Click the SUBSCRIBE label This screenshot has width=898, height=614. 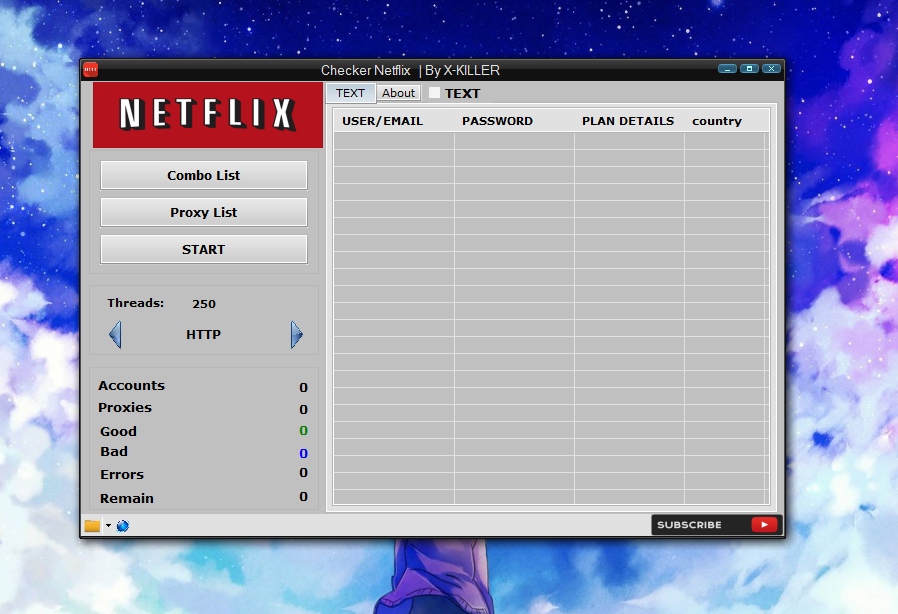click(x=689, y=525)
